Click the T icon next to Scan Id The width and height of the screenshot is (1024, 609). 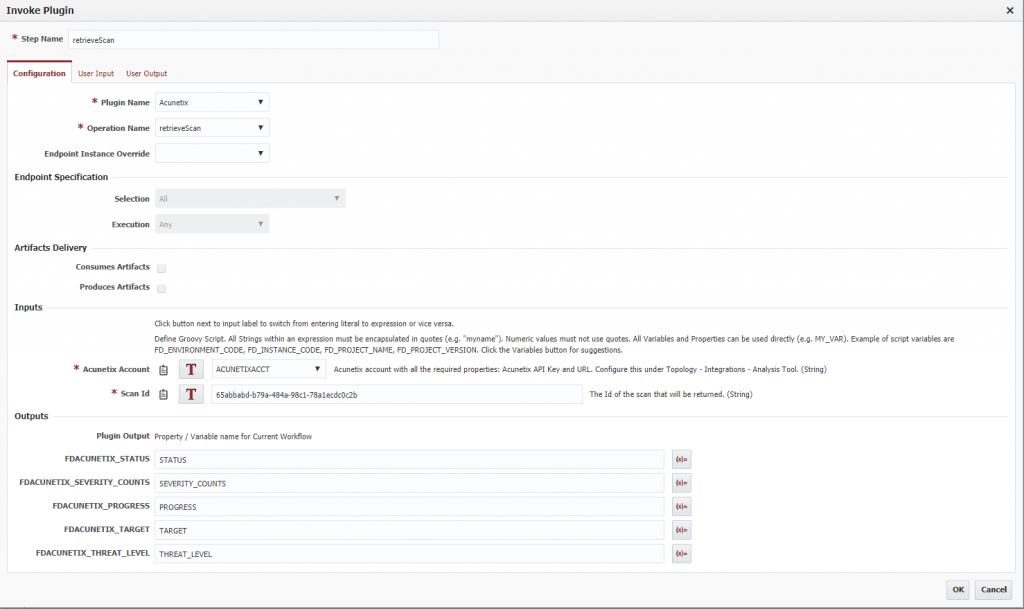pos(190,394)
